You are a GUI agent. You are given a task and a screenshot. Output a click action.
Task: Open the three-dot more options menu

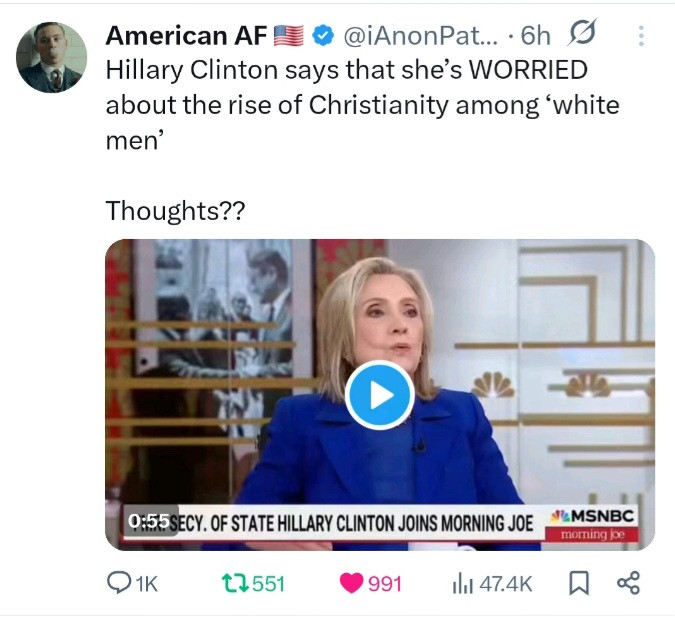pos(641,36)
